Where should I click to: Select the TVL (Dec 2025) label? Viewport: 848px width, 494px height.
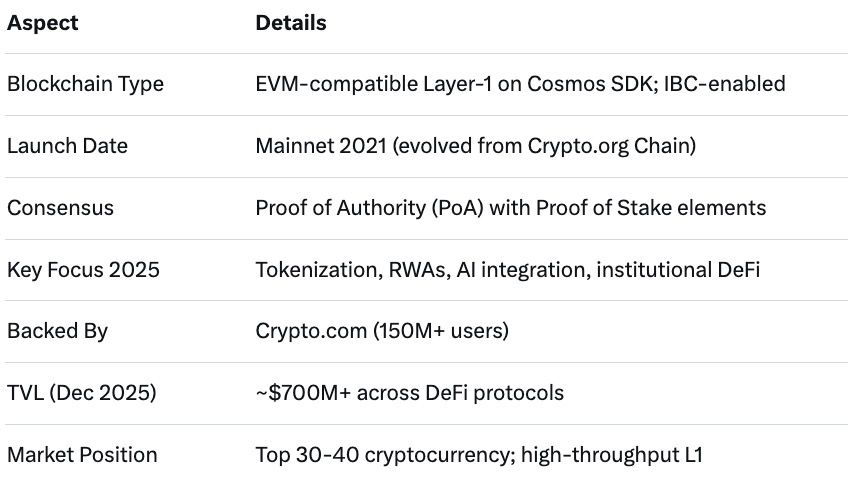click(x=81, y=393)
